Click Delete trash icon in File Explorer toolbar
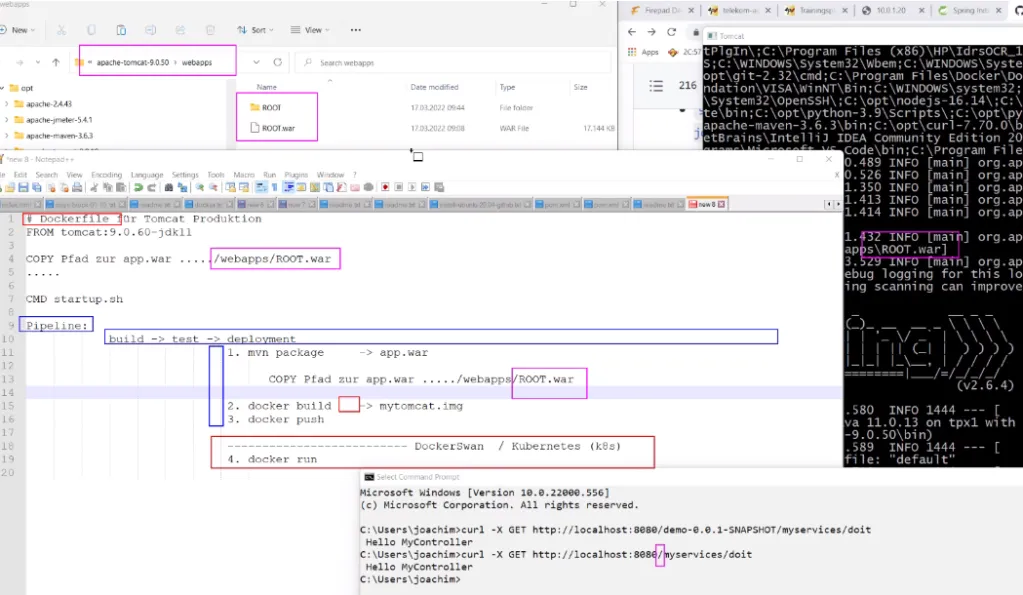This screenshot has height=595, width=1023. (210, 30)
